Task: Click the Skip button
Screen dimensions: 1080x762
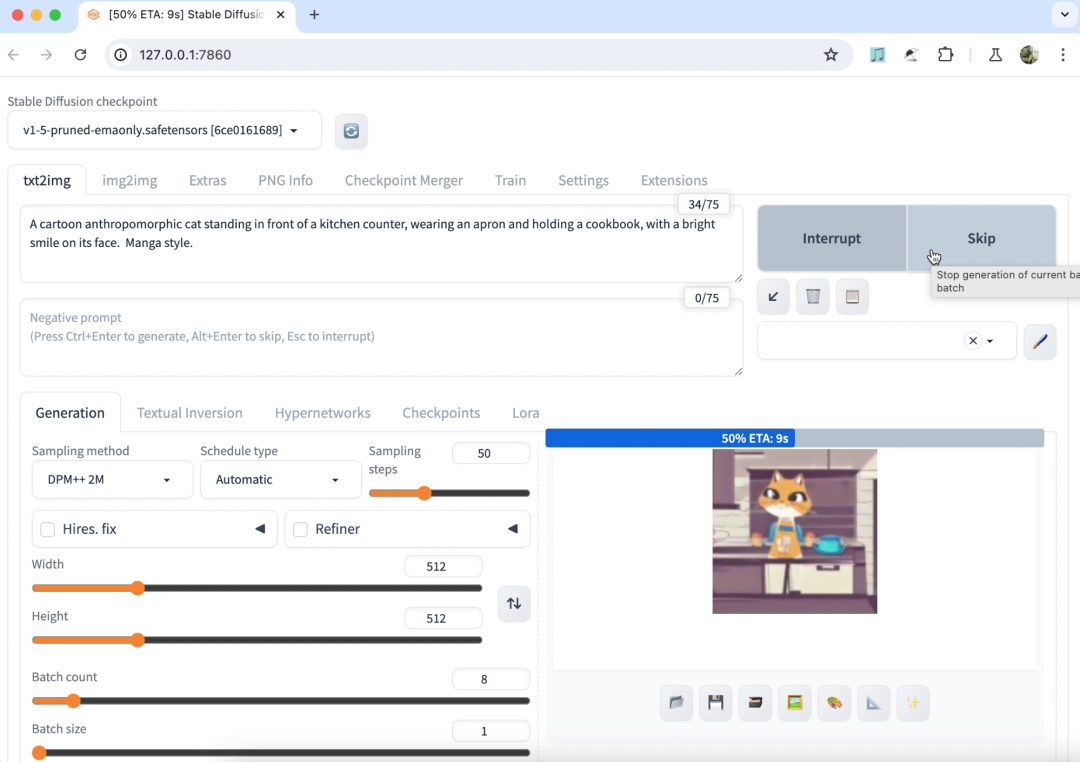Action: click(x=981, y=238)
